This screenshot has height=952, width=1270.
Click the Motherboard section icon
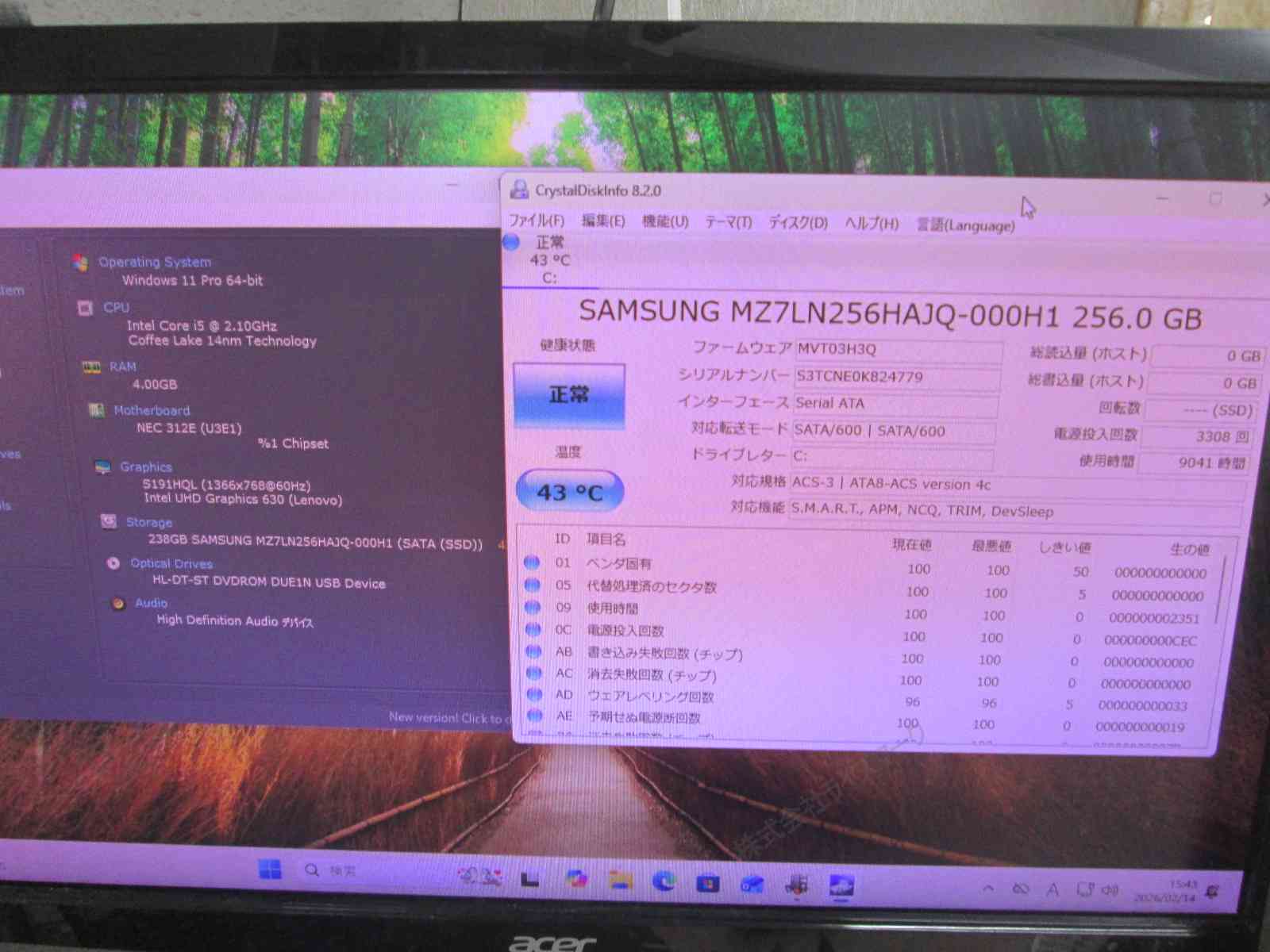click(97, 410)
